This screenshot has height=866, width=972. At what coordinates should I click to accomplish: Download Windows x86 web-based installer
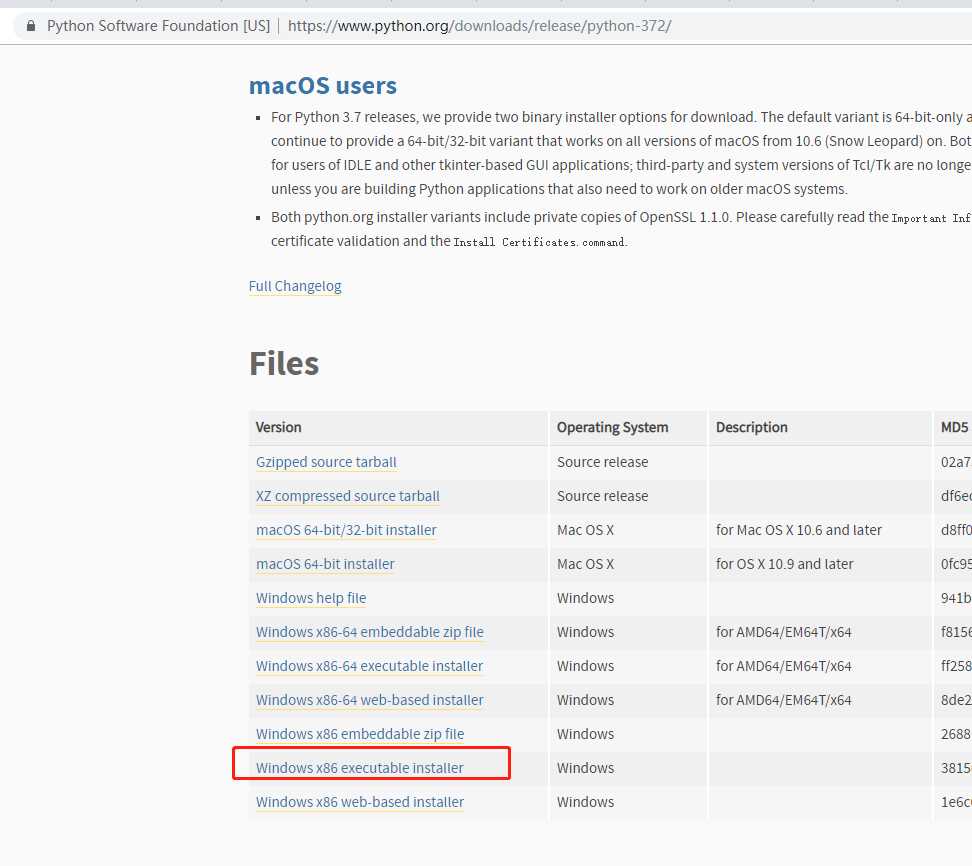tap(360, 802)
